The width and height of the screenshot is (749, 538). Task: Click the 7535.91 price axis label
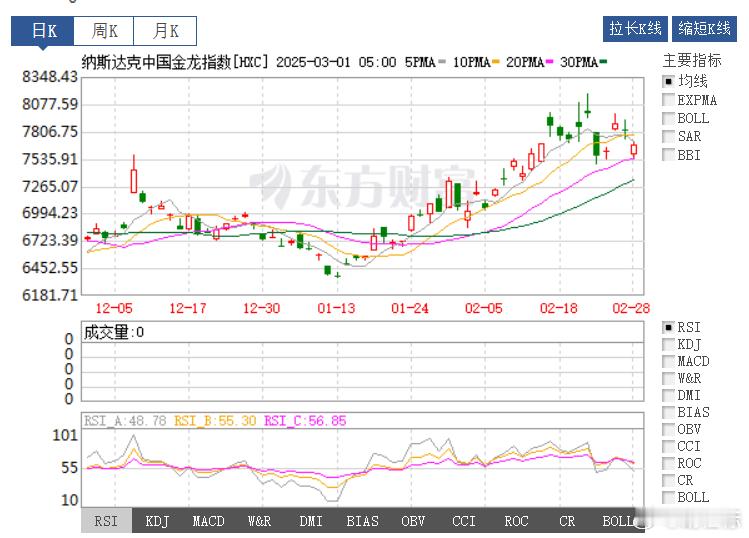pyautogui.click(x=50, y=159)
